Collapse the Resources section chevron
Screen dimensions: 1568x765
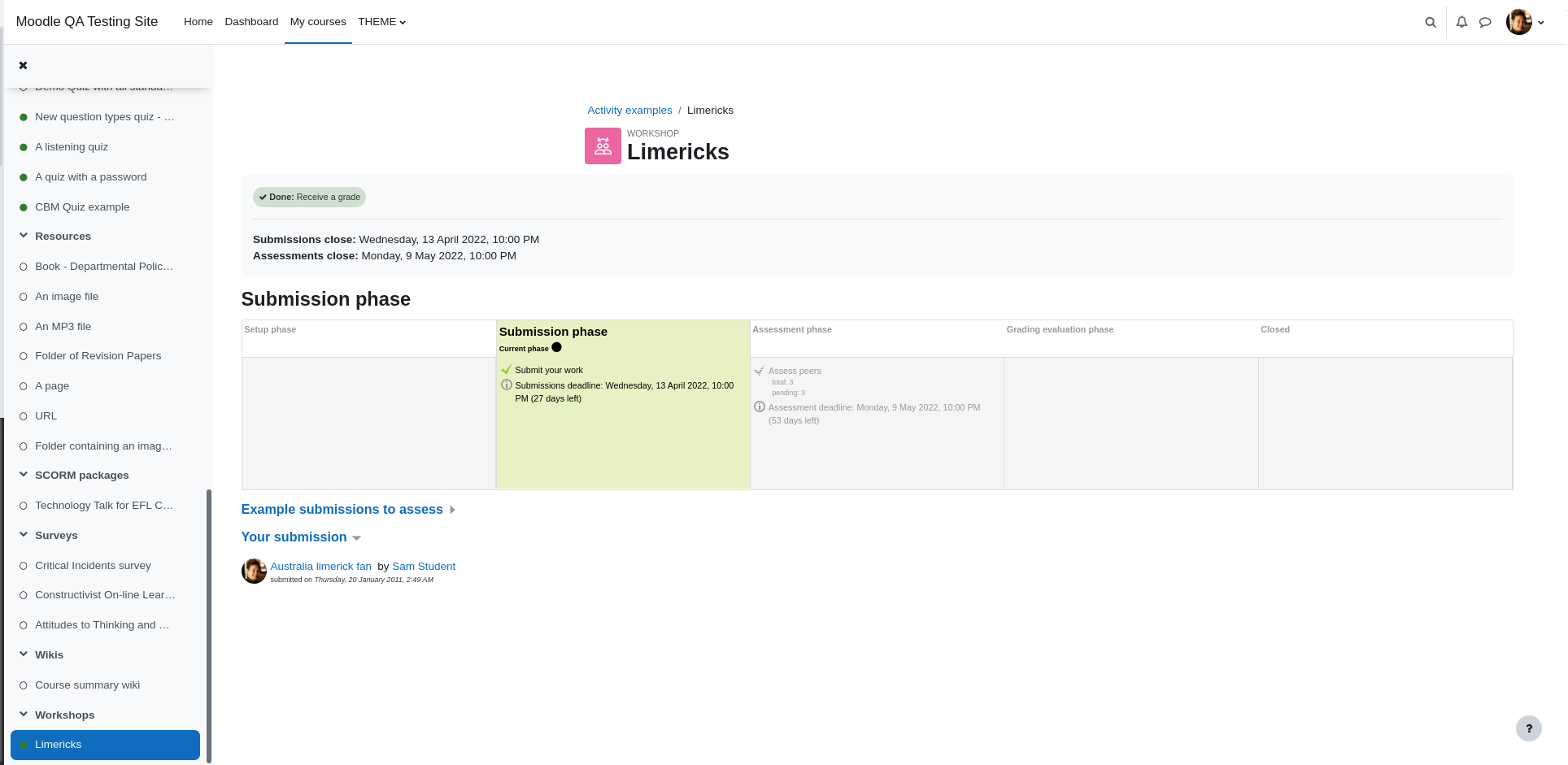[x=24, y=236]
